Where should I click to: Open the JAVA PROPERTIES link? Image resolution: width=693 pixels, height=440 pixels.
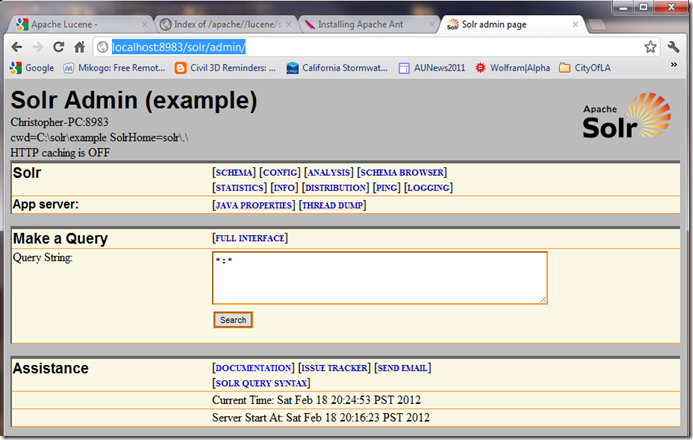click(254, 205)
